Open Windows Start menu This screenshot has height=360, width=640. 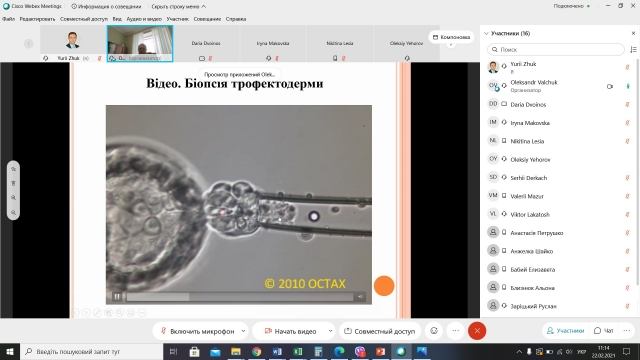tap(10, 351)
